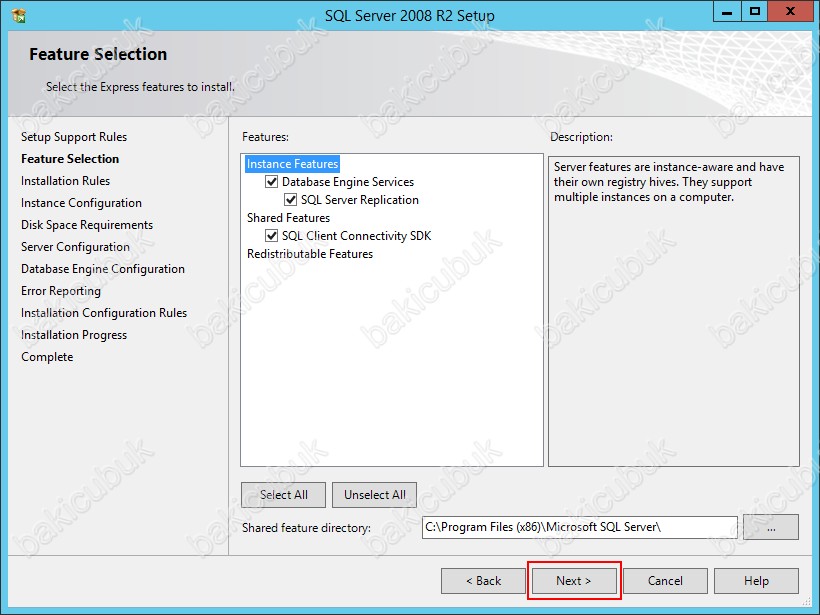This screenshot has width=820, height=615.
Task: Toggle the SQL Client Connectivity SDK checkbox
Action: tap(271, 236)
